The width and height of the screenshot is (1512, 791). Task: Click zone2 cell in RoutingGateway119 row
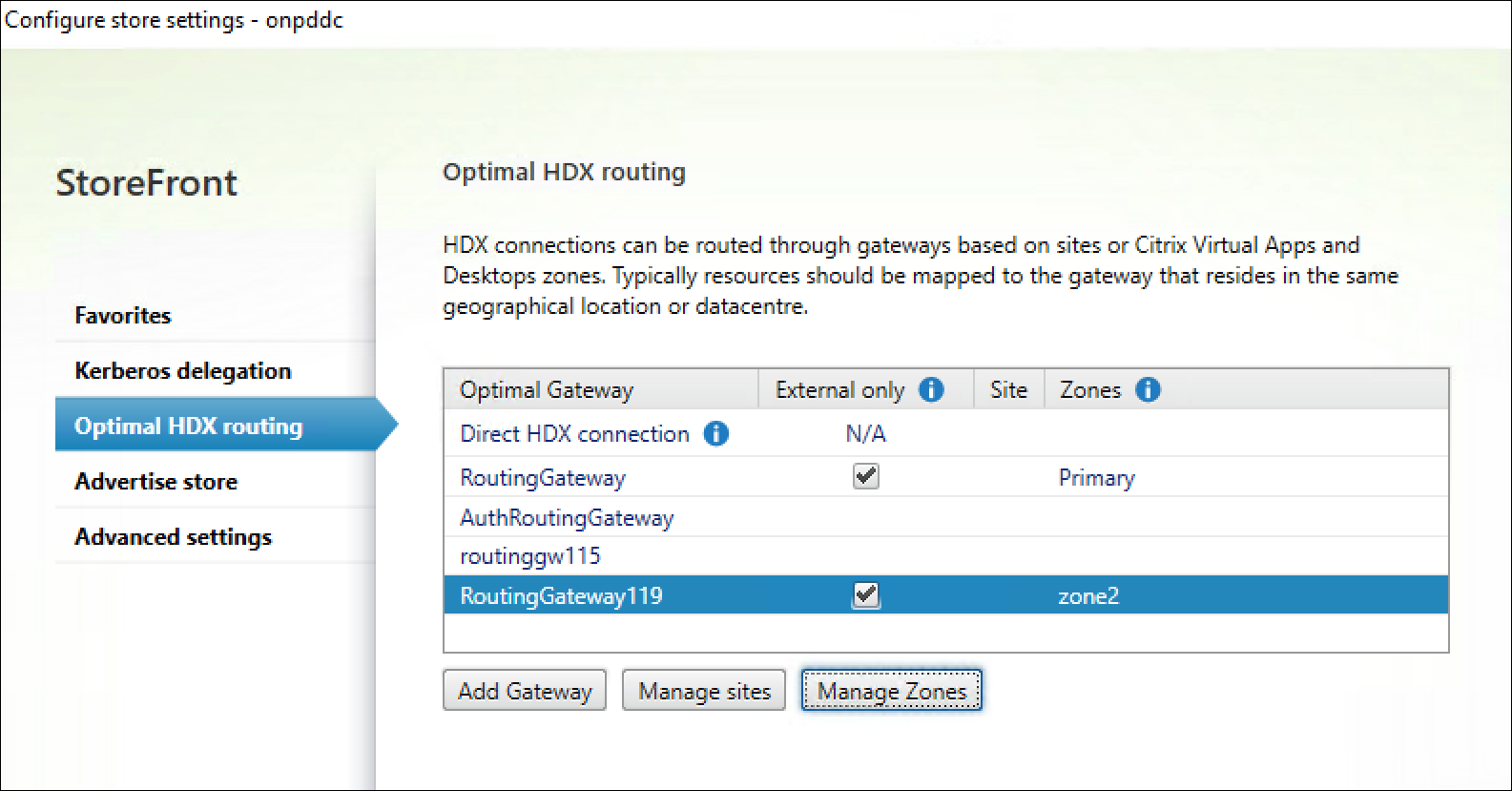tap(1088, 596)
